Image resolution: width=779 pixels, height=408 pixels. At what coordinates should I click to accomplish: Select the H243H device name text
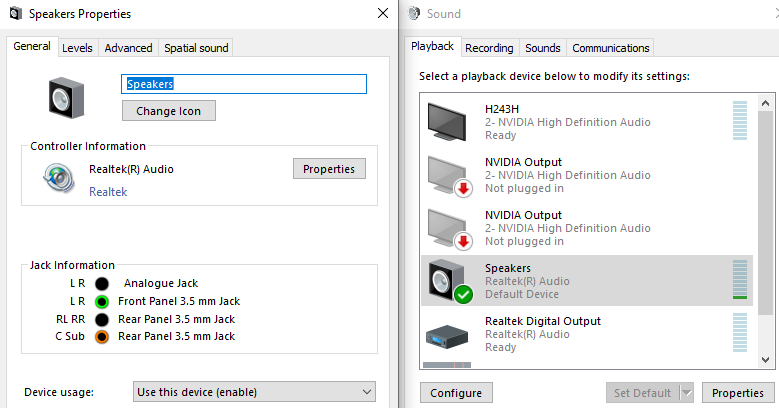pyautogui.click(x=502, y=109)
